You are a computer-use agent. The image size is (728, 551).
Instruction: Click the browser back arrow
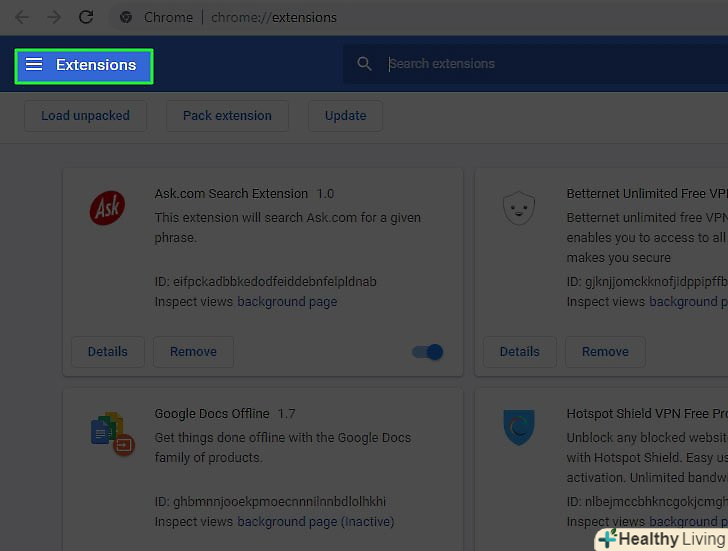pos(22,18)
